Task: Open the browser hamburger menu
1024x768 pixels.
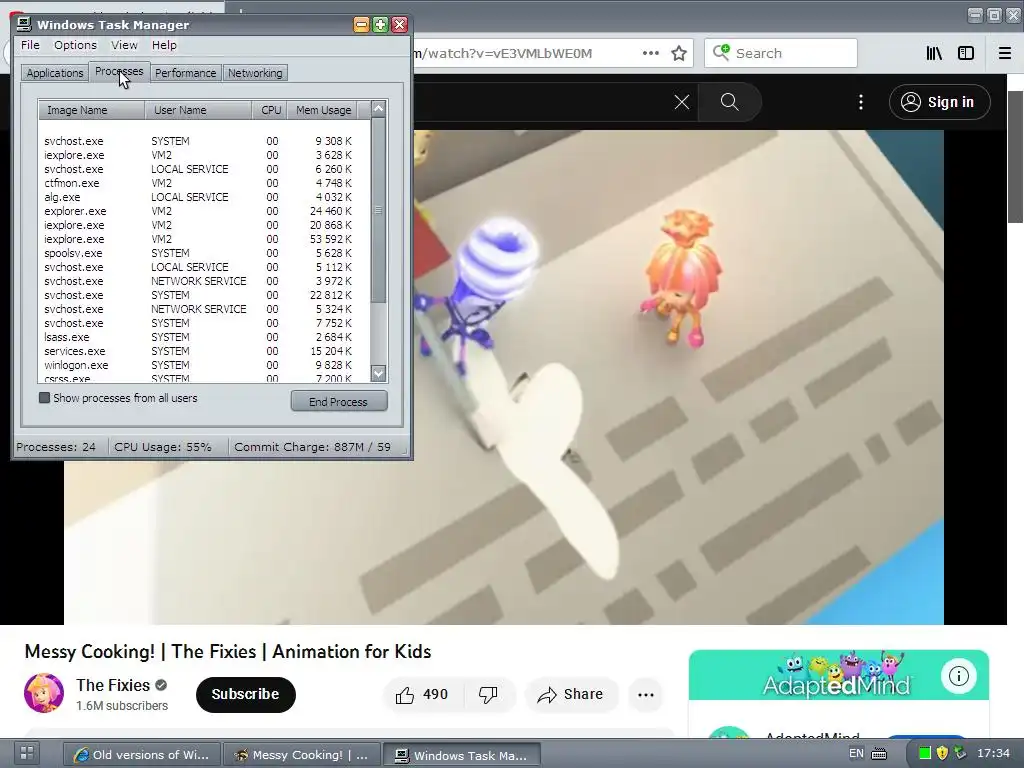Action: [x=1004, y=53]
